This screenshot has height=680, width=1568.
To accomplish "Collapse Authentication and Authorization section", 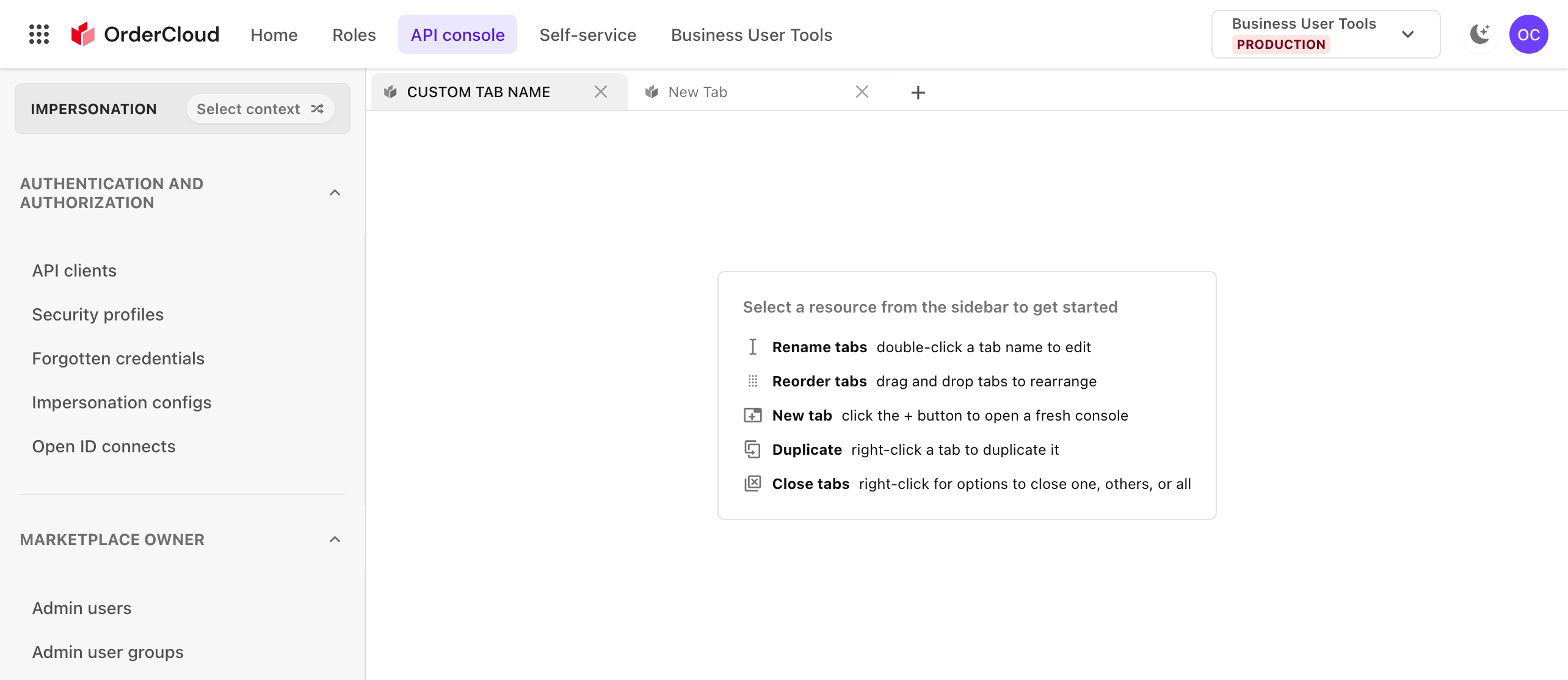I will 335,193.
